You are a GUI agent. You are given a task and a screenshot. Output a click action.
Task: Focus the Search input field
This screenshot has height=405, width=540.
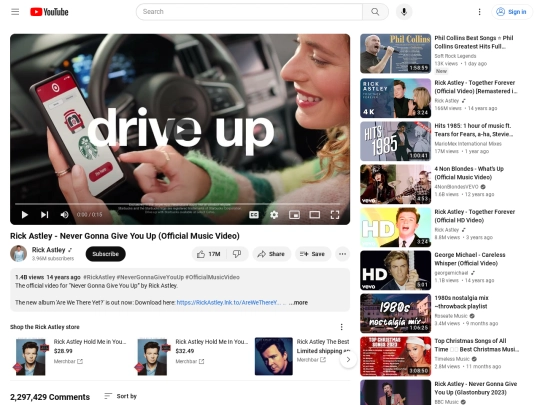pos(249,12)
